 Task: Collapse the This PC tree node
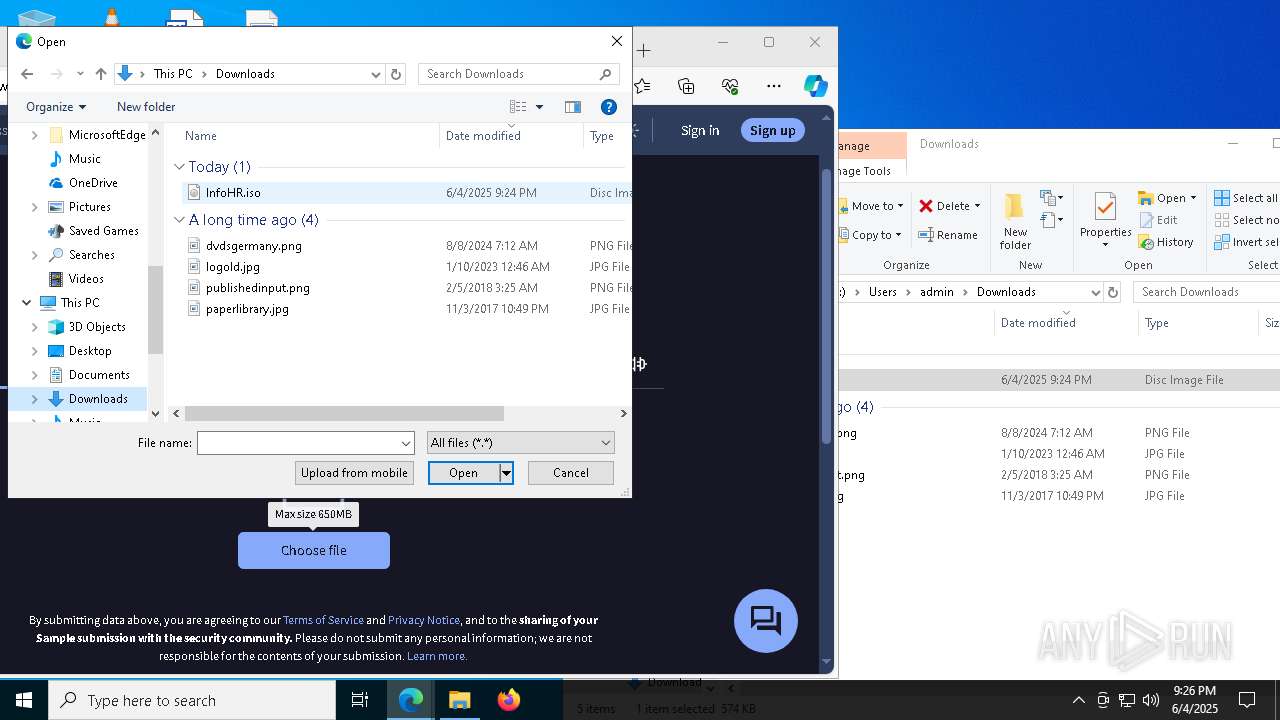pos(26,303)
